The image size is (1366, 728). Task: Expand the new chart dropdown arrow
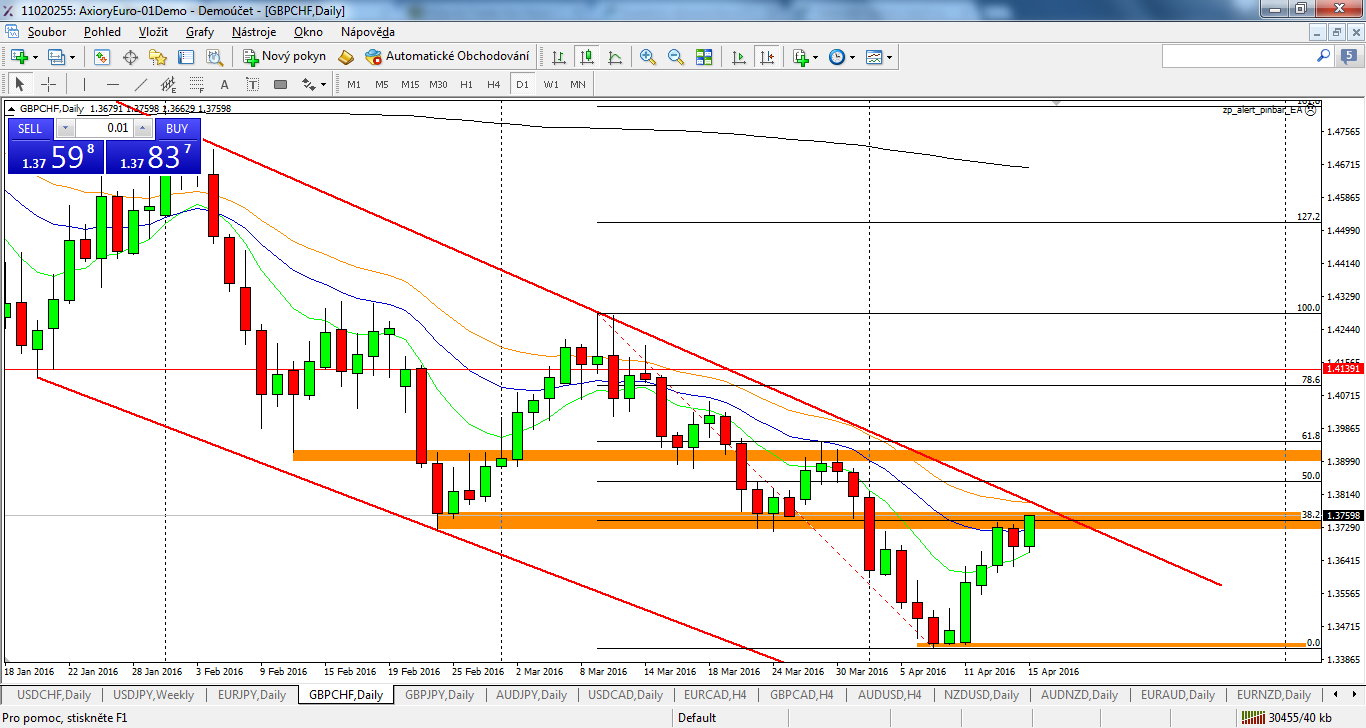pos(36,57)
